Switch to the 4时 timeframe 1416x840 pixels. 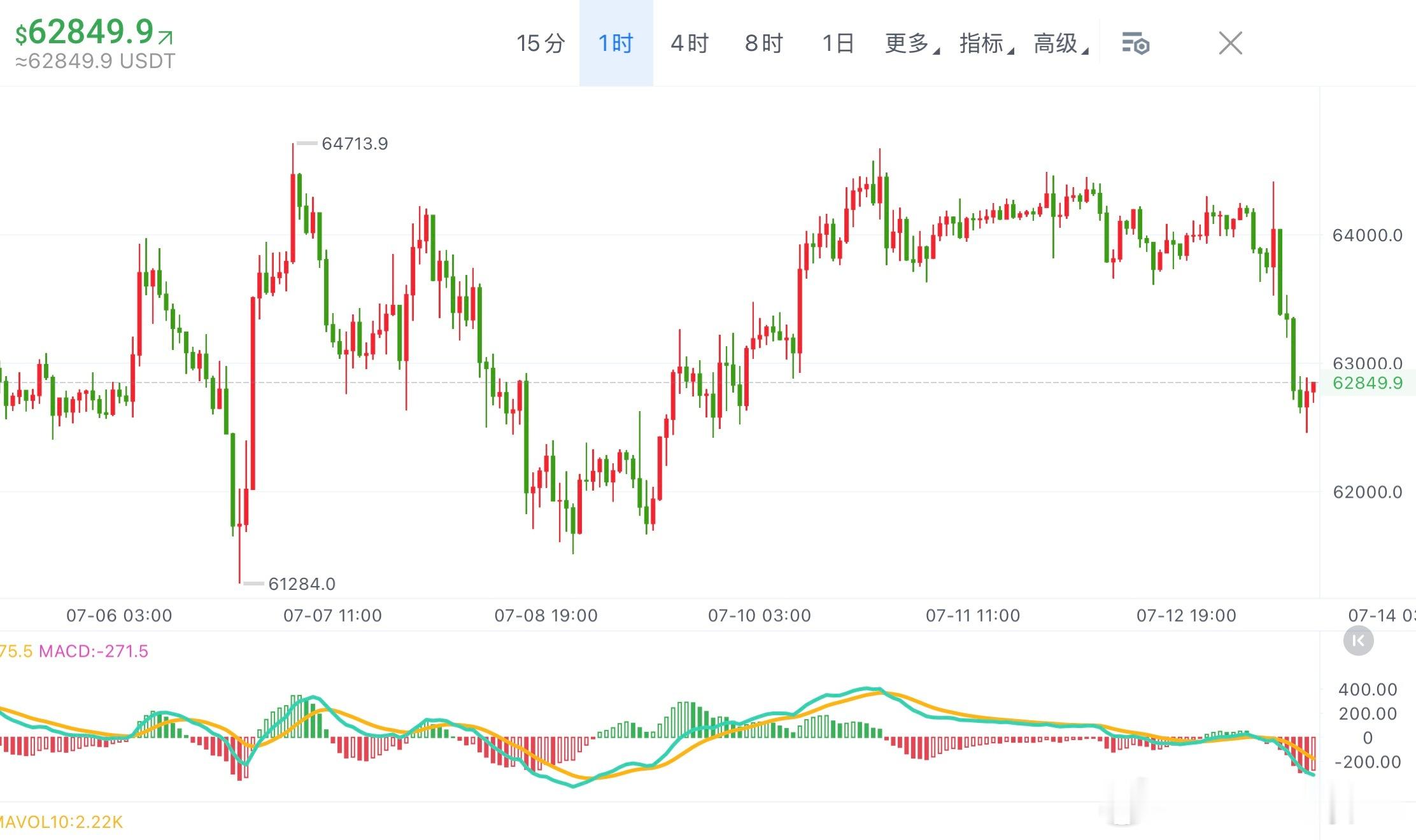[690, 43]
